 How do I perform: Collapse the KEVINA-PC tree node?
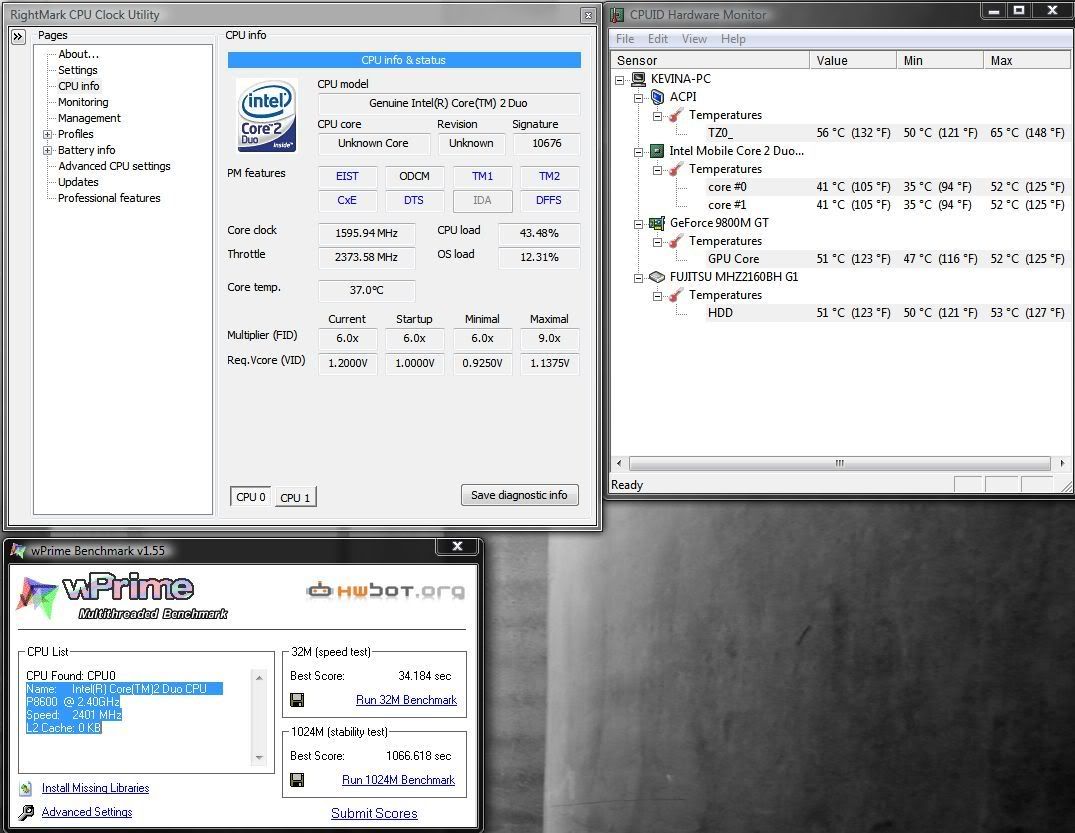coord(620,80)
